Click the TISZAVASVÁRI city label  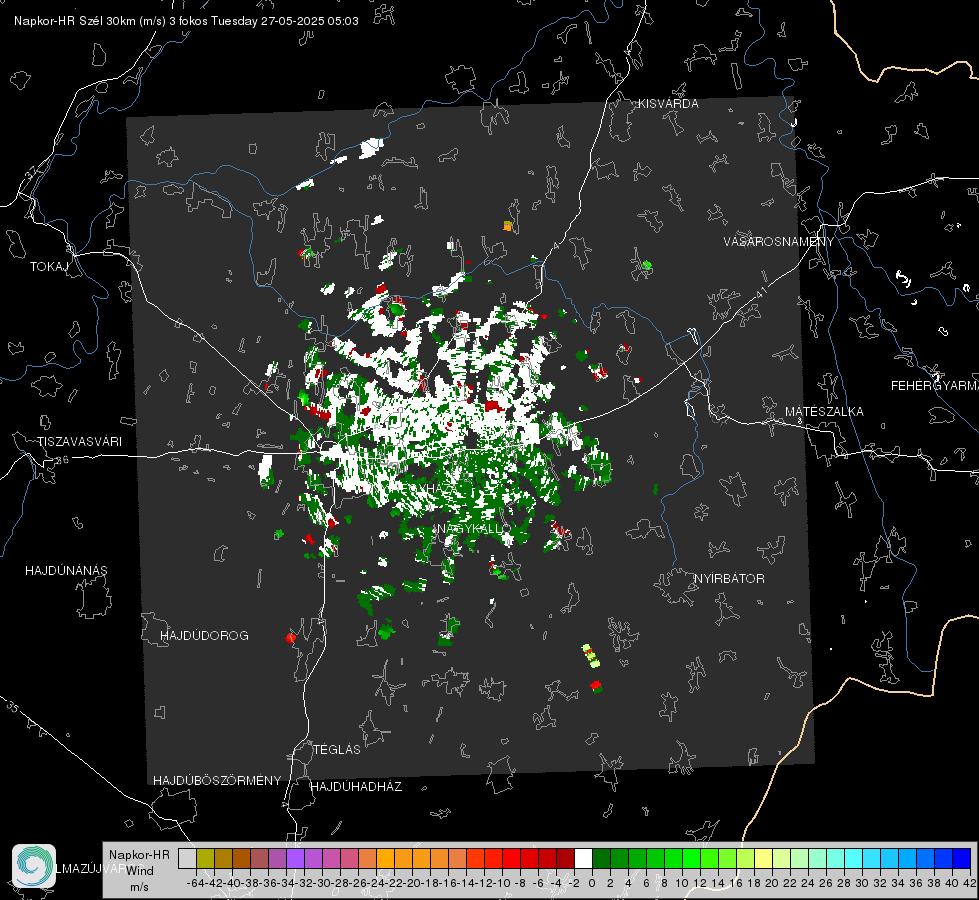pyautogui.click(x=79, y=442)
